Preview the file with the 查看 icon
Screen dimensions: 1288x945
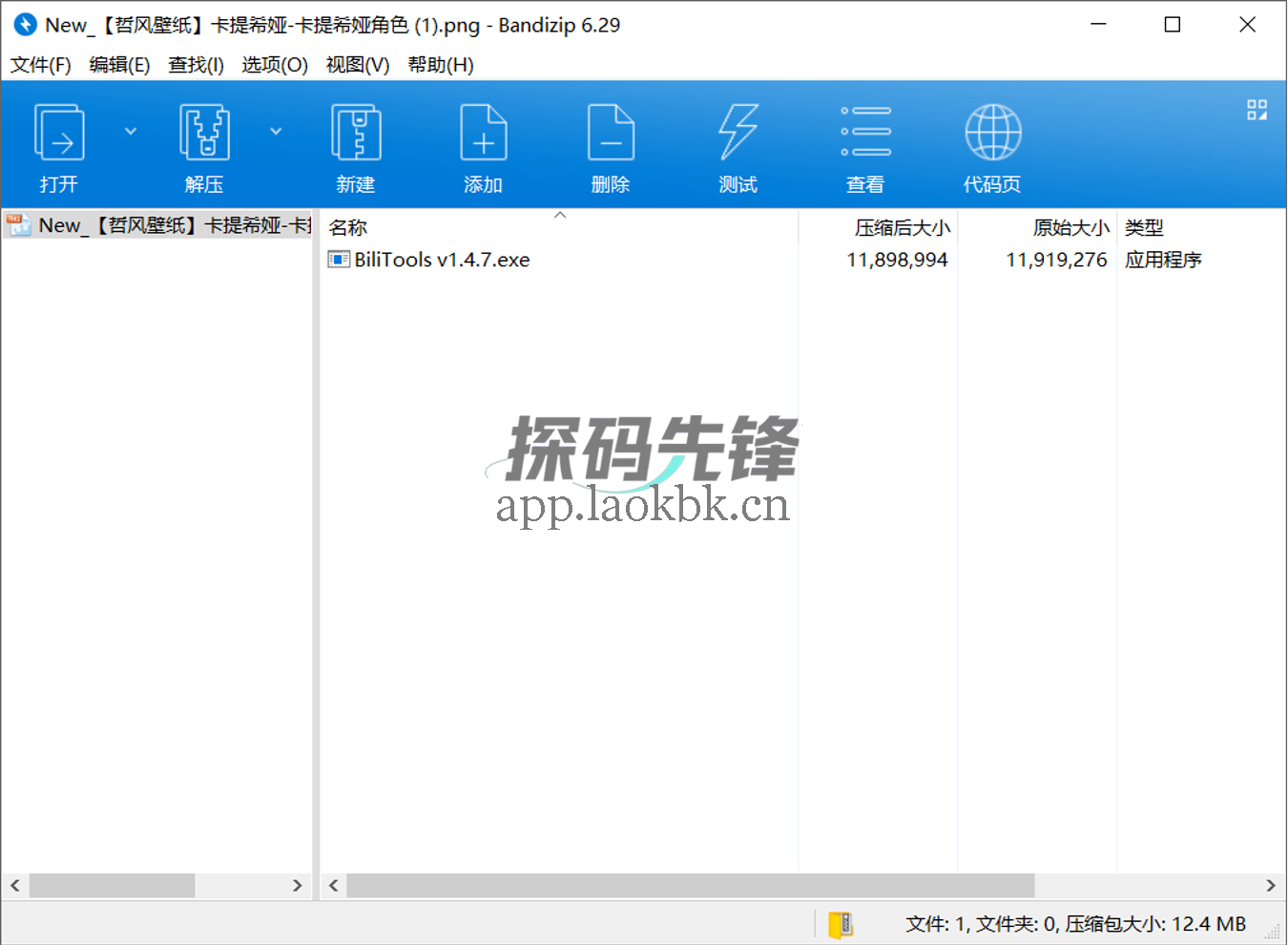(865, 145)
